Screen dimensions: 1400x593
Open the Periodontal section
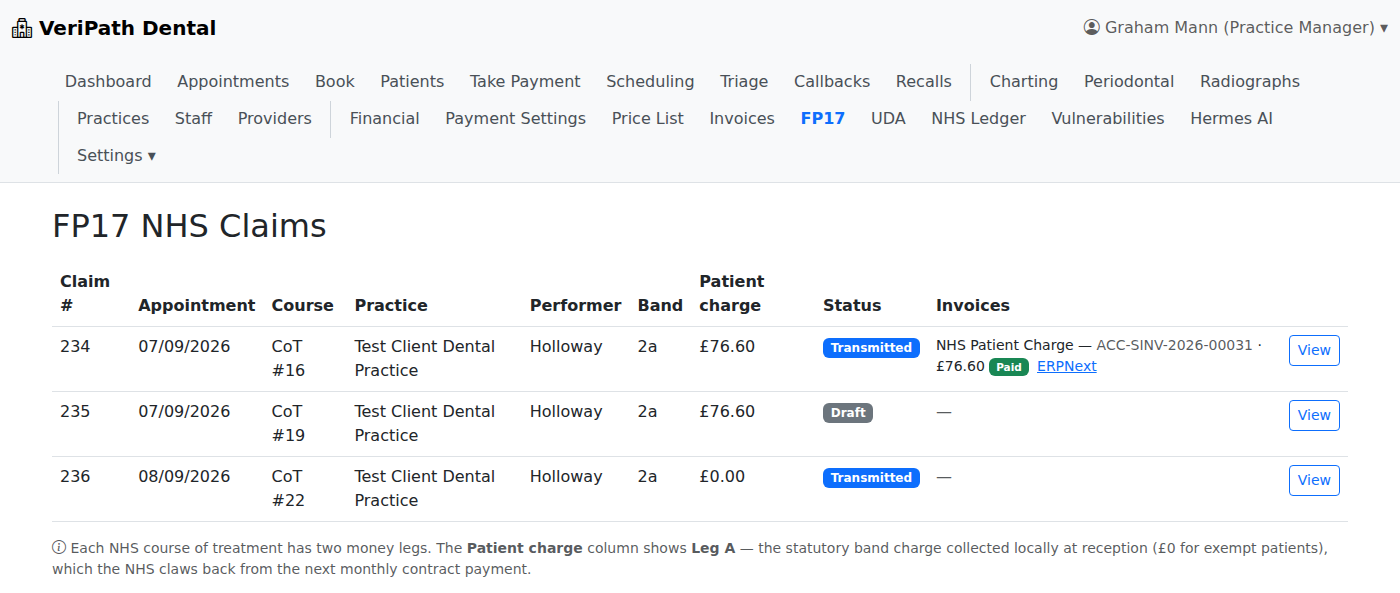click(x=1129, y=81)
